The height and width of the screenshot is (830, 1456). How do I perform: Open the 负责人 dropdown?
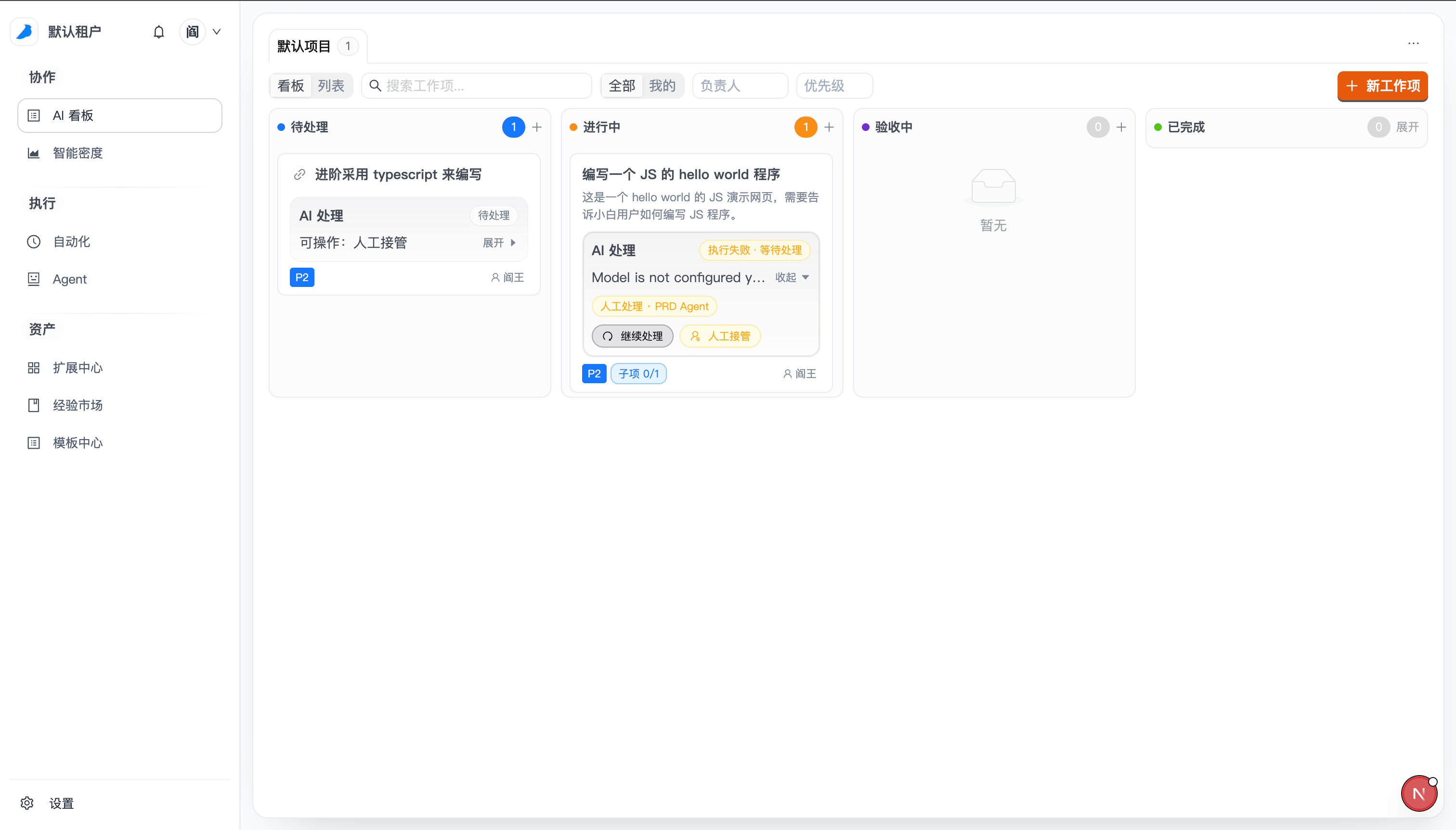[740, 86]
